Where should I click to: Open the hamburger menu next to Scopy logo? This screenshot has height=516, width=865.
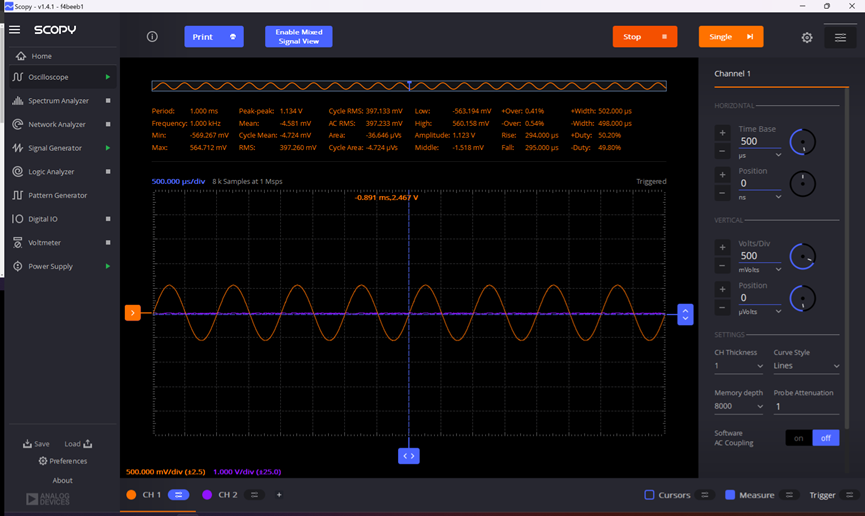14,30
